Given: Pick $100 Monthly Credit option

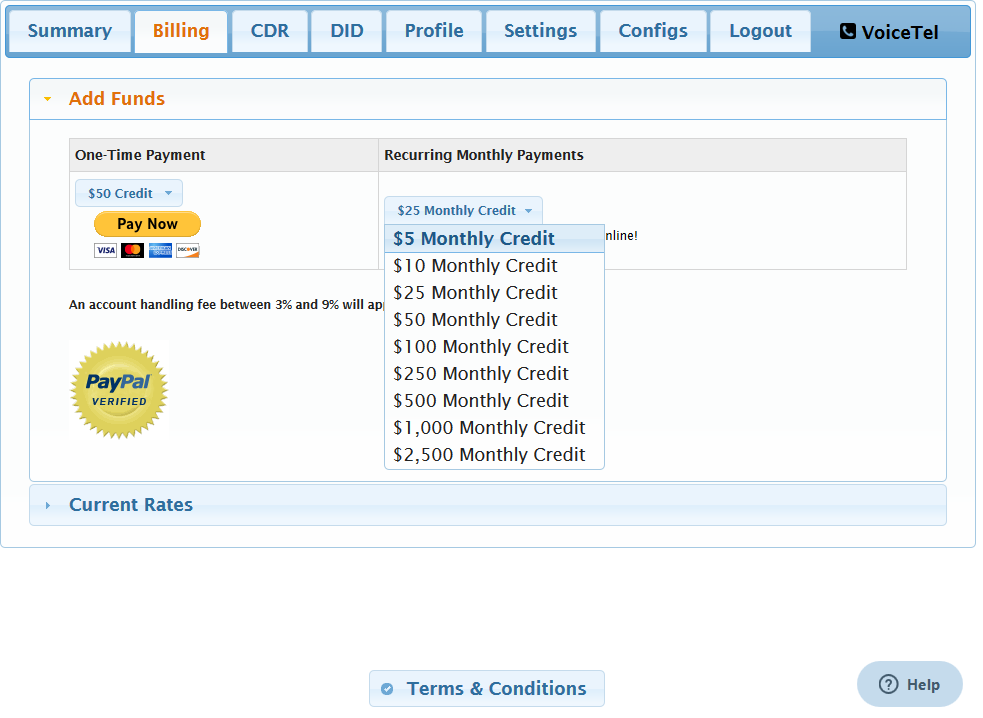Looking at the screenshot, I should pyautogui.click(x=494, y=347).
